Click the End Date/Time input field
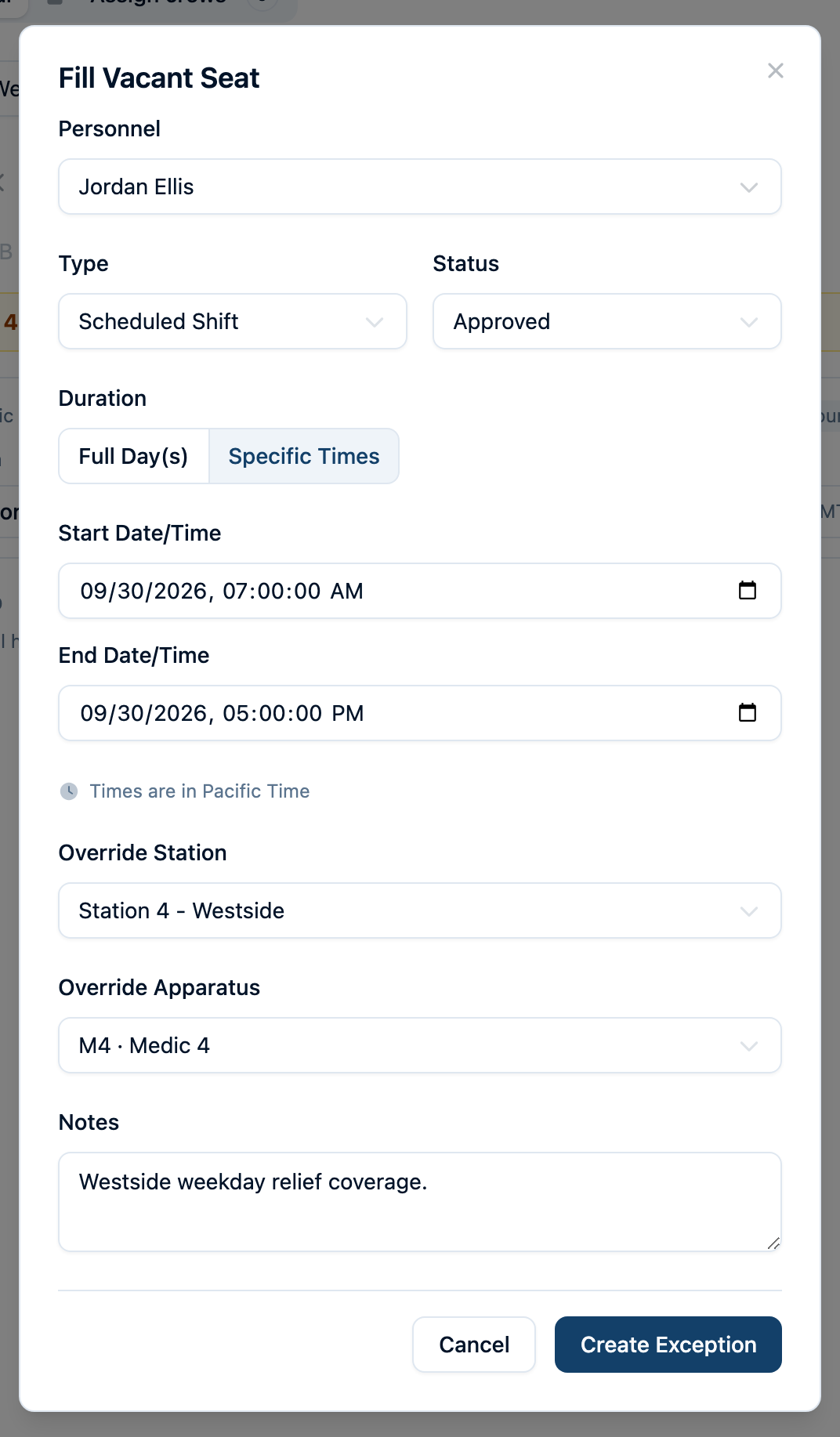Screen dimensions: 840x1437 420,713
